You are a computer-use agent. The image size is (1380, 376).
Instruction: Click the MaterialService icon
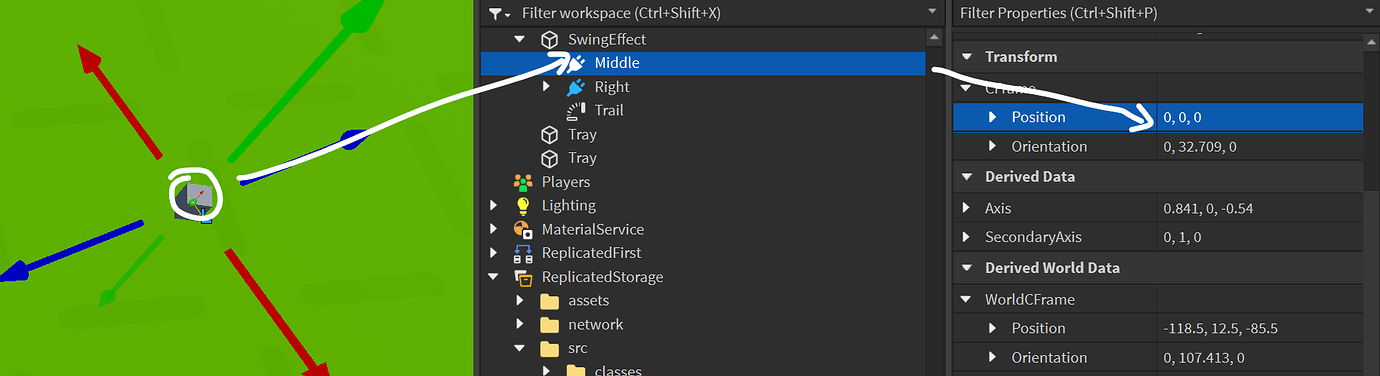[x=522, y=229]
